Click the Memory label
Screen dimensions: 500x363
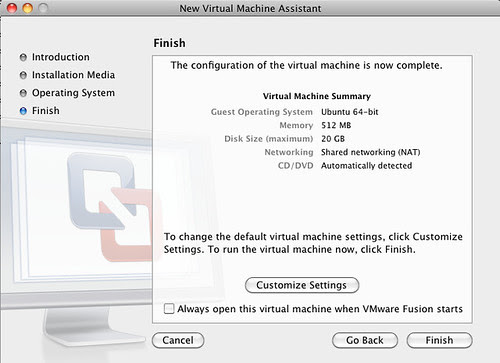[296, 125]
